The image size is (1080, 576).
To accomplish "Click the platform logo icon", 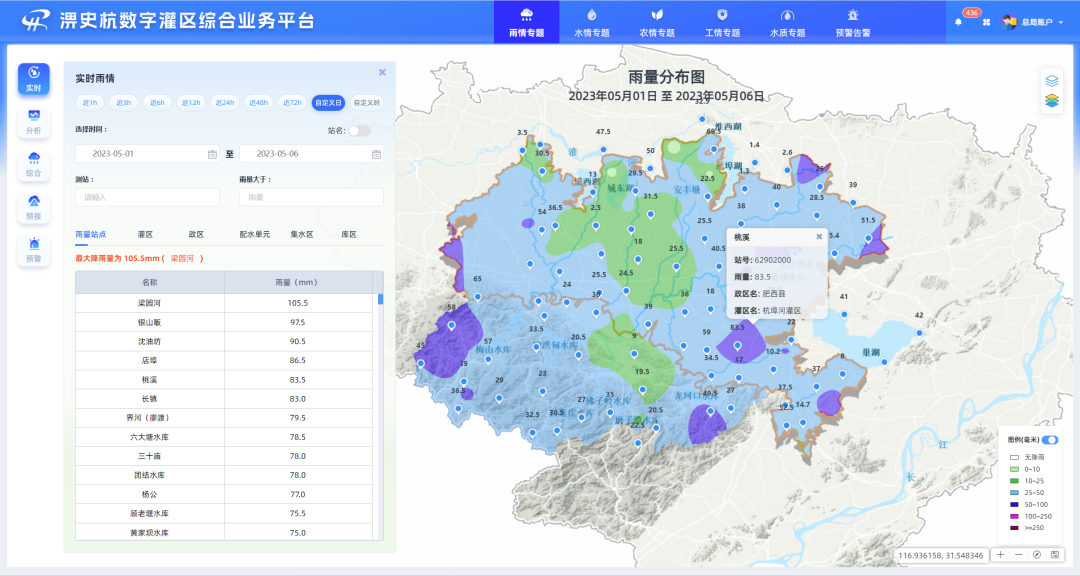I will click(35, 21).
